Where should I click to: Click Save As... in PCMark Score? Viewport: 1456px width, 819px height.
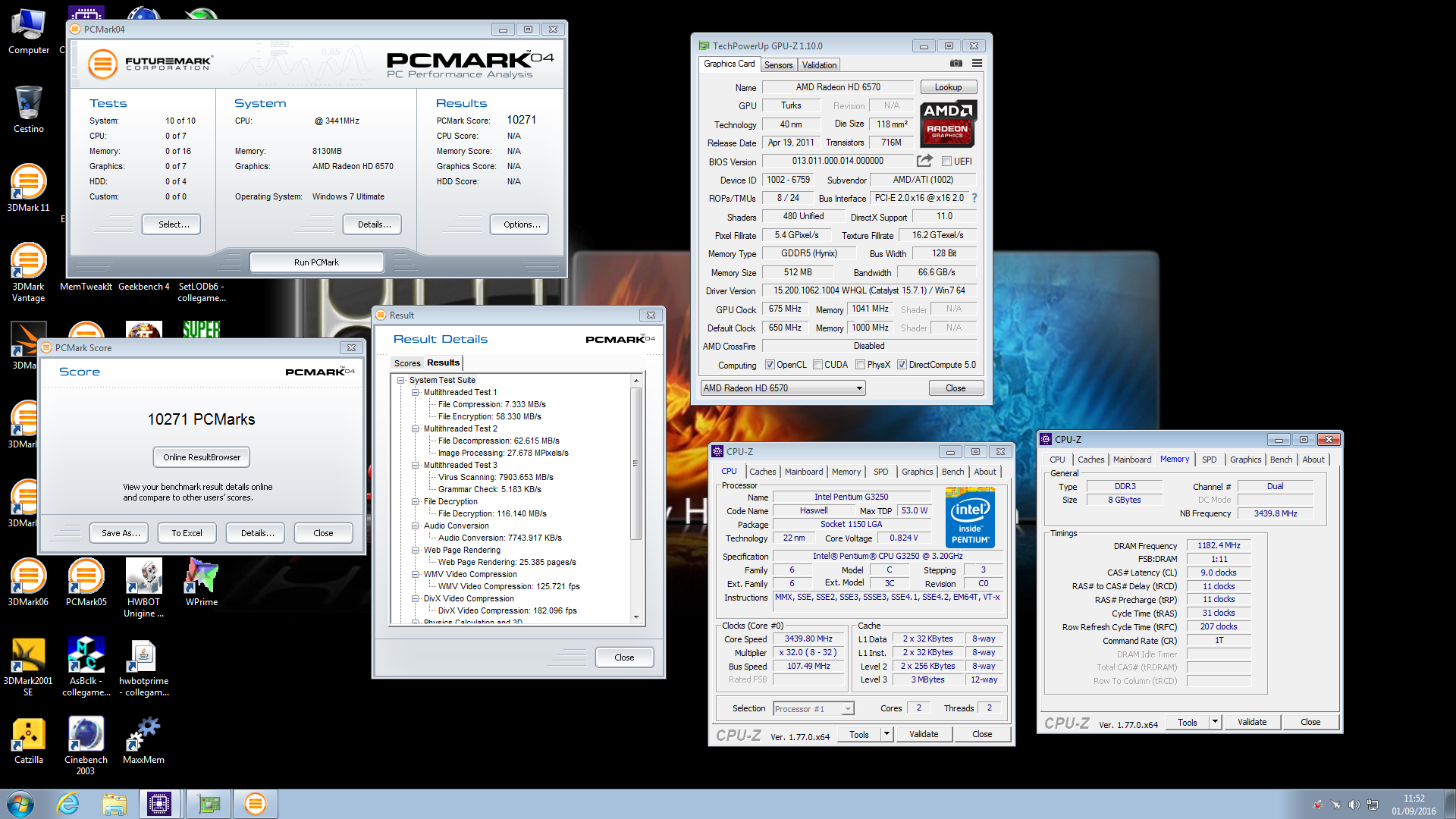point(121,533)
